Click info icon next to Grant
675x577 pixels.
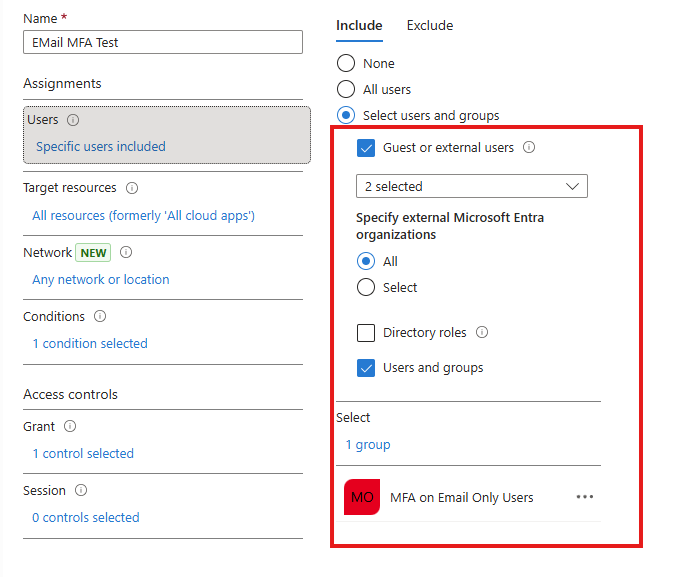tap(70, 426)
